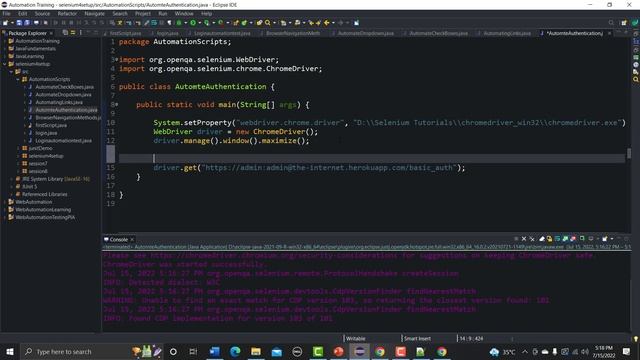Click the Writable status entry
The height and width of the screenshot is (360, 640).
coord(356,338)
